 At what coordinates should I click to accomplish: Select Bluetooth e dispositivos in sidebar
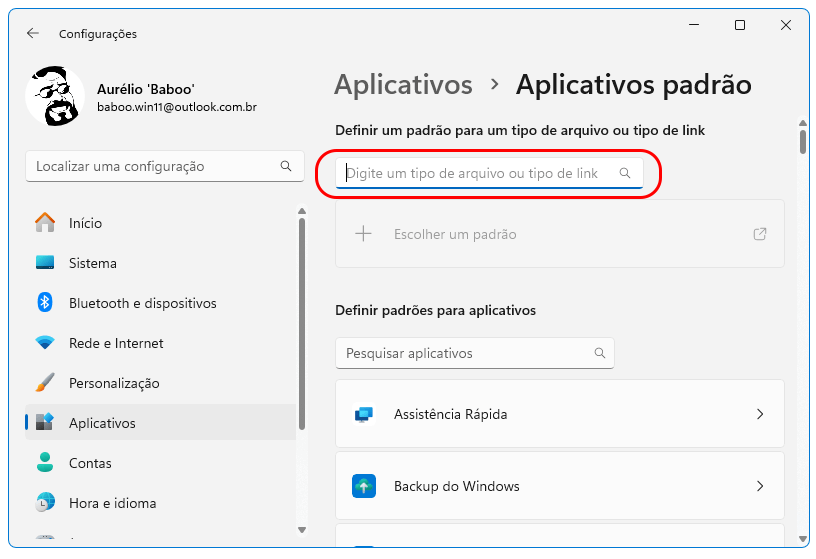point(160,303)
